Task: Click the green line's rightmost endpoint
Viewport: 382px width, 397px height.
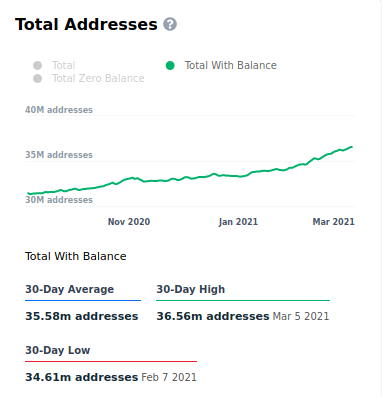Action: 351,147
